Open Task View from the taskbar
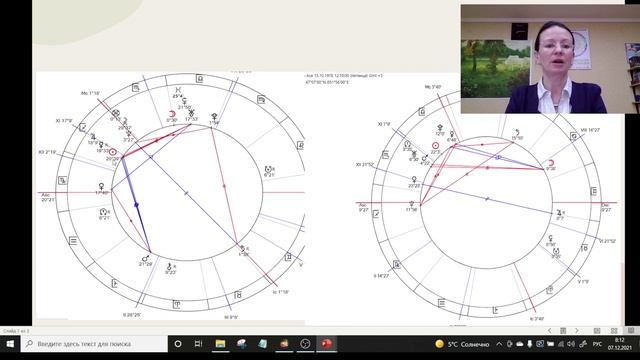The image size is (640, 360). (x=199, y=344)
